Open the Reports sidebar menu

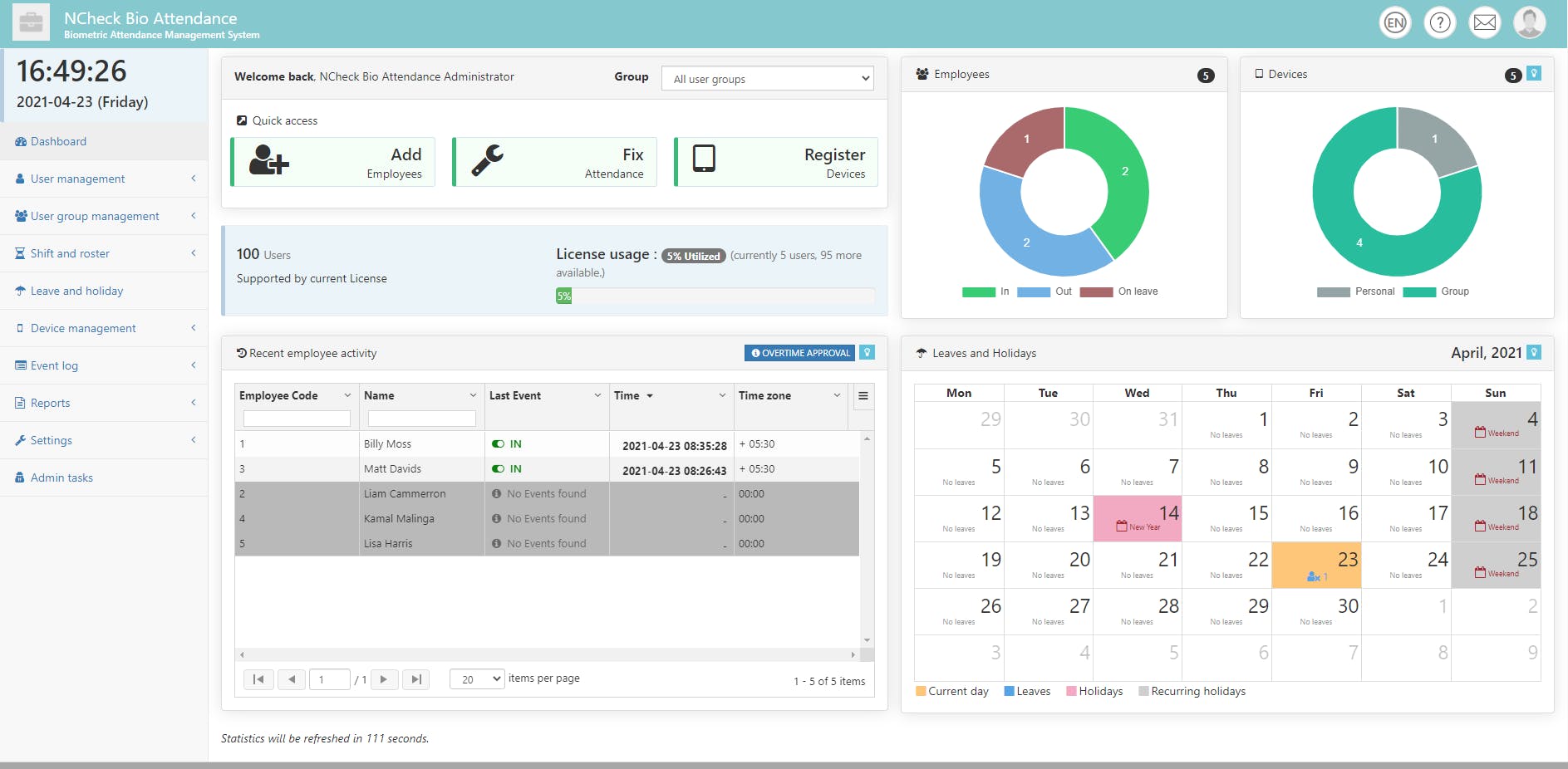[x=104, y=403]
